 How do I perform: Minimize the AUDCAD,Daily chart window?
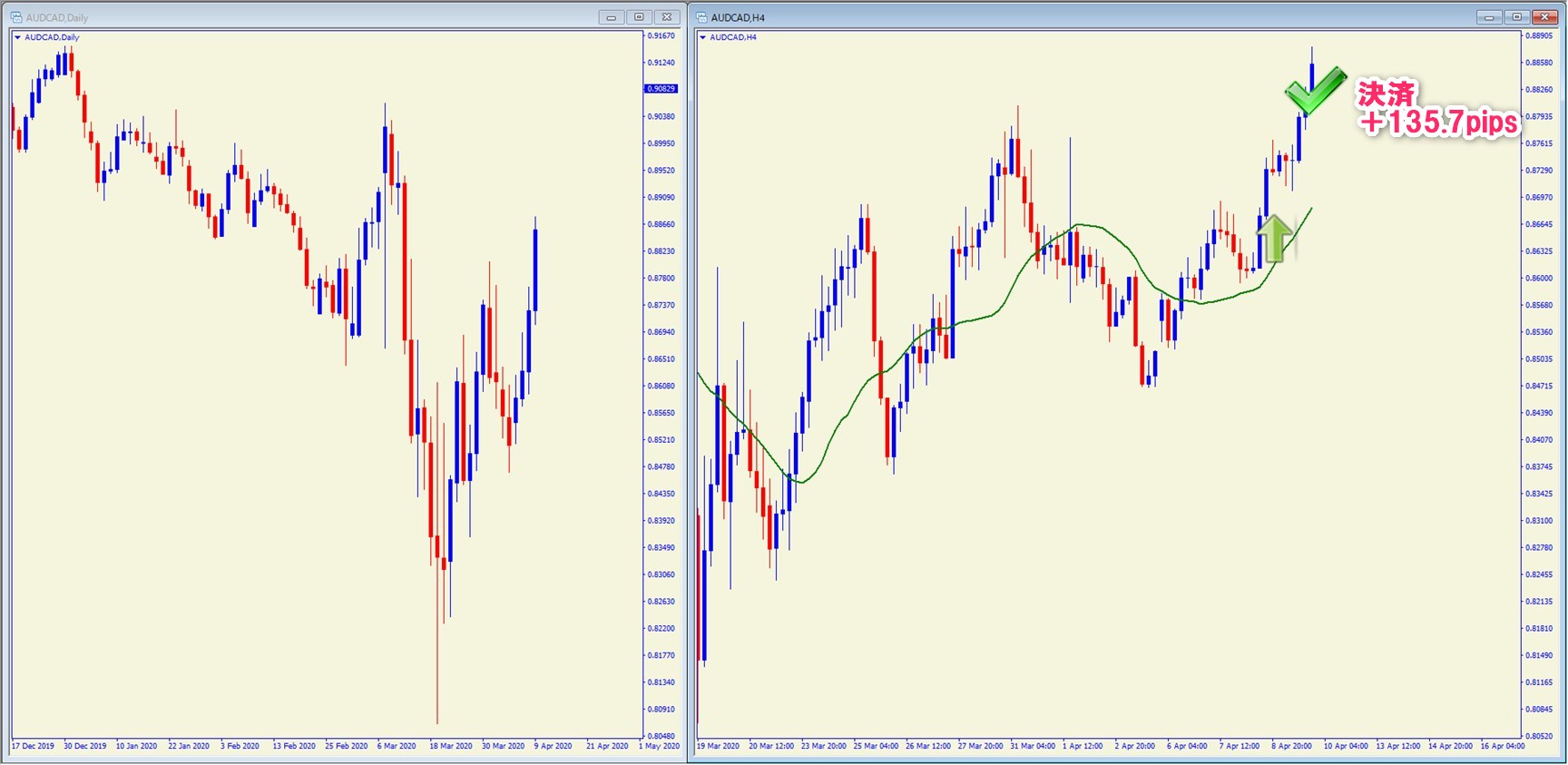click(611, 17)
